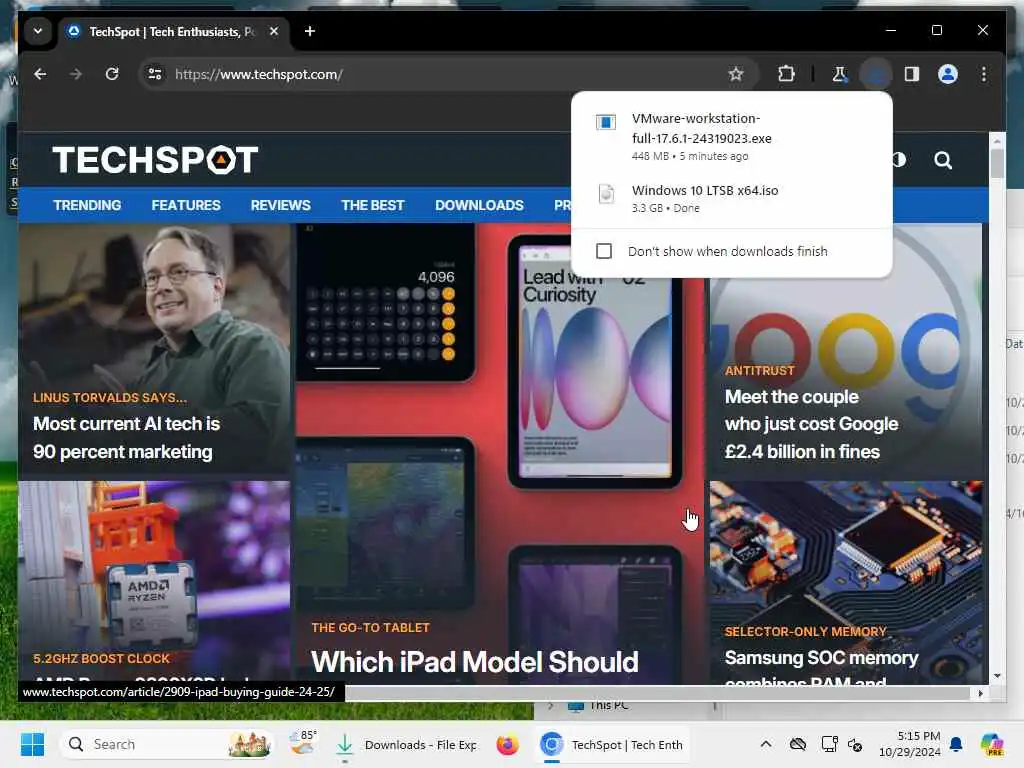Open the display network tray icon

(x=829, y=744)
